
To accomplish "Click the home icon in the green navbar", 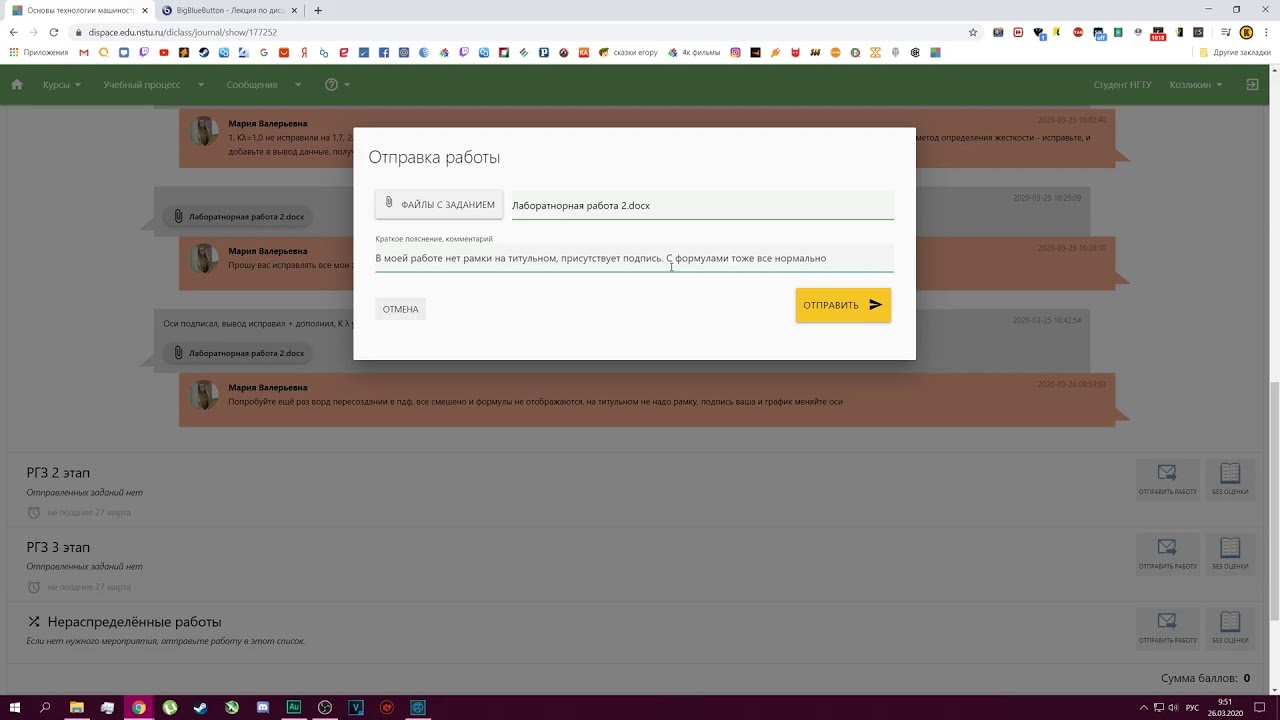I will pyautogui.click(x=16, y=85).
